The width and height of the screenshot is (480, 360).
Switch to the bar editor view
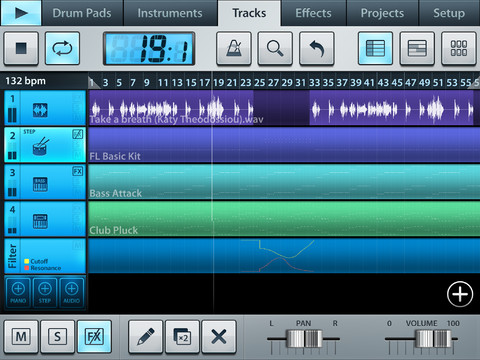[x=417, y=48]
